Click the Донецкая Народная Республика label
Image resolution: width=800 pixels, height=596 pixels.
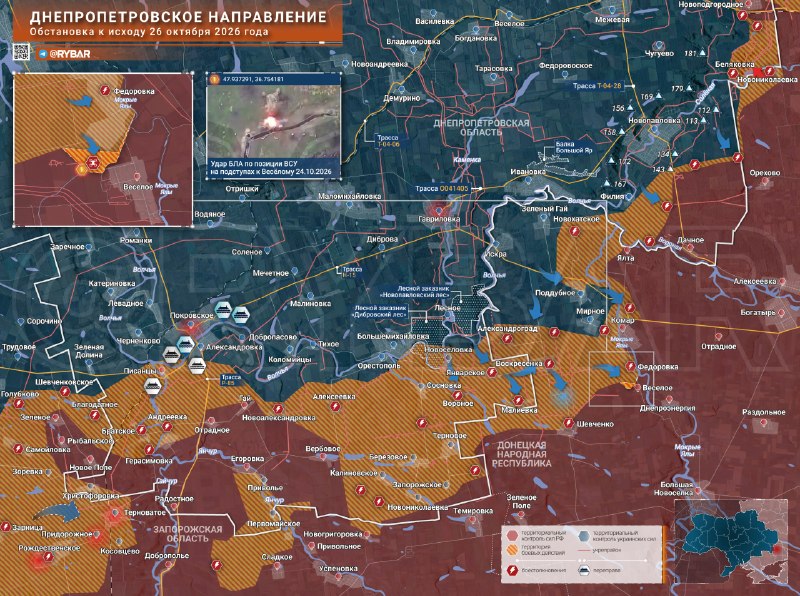(521, 454)
